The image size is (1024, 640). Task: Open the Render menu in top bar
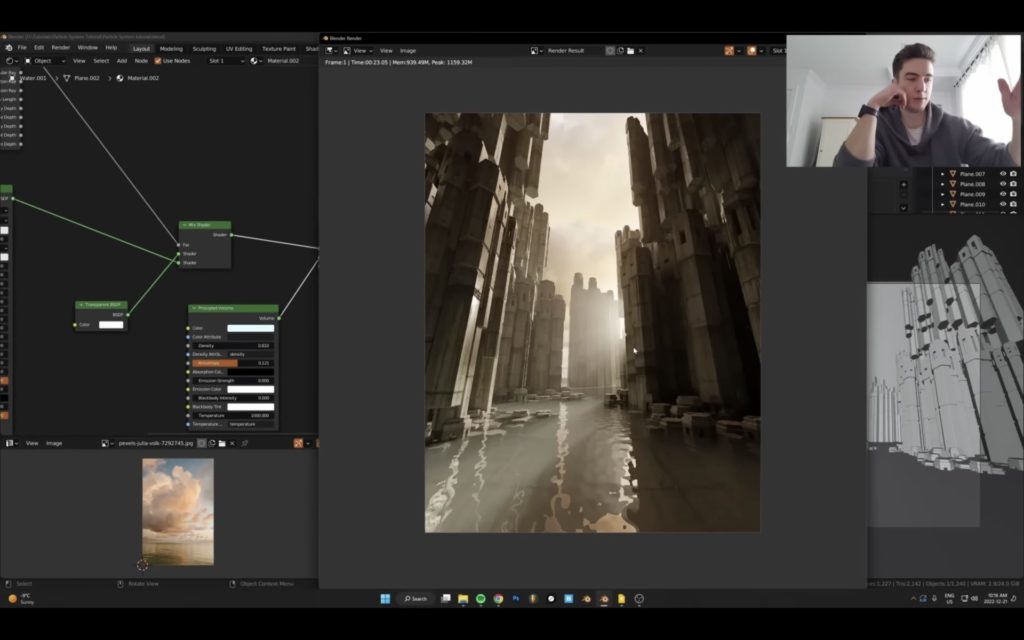(x=61, y=47)
